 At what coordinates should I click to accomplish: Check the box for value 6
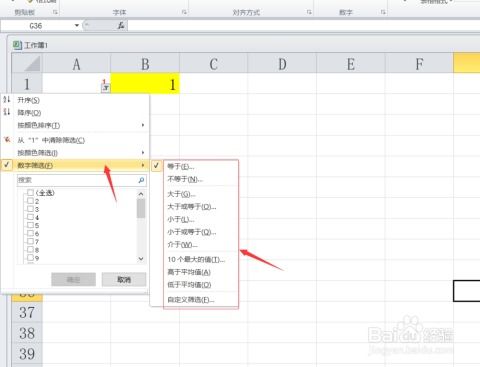pyautogui.click(x=30, y=233)
